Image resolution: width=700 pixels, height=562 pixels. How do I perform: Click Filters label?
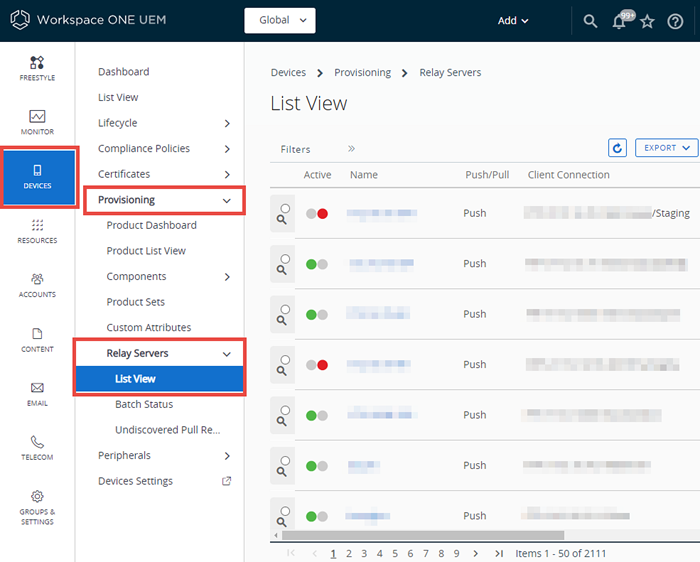tap(295, 149)
